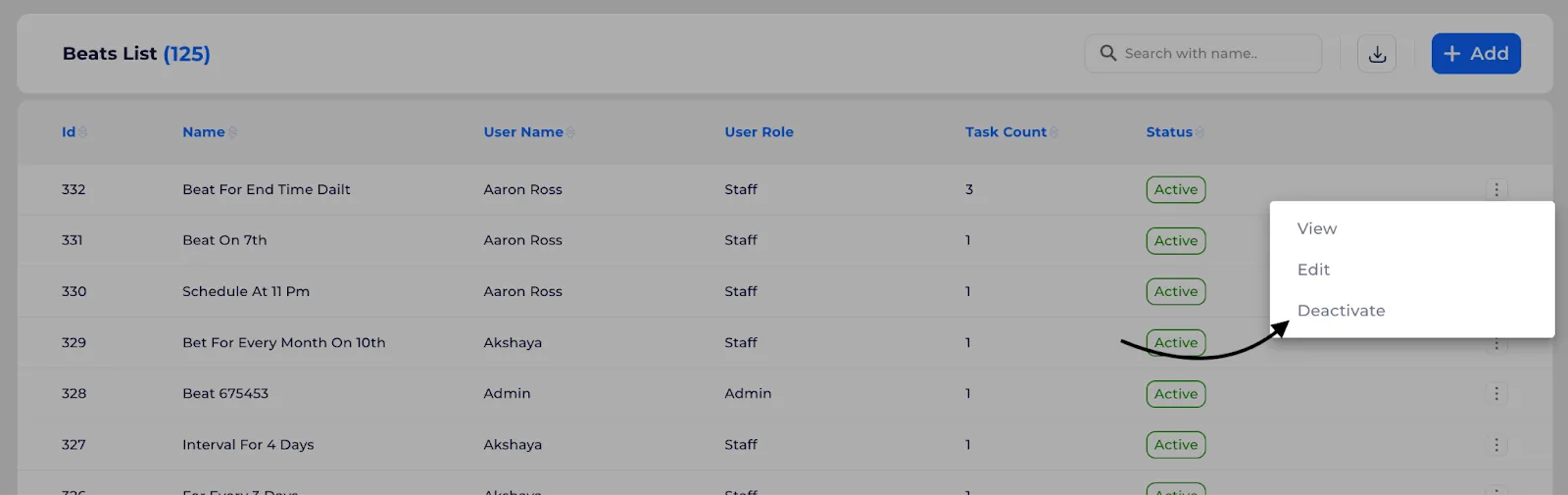Click task count 3 for beat 332
1568x495 pixels.
pos(969,190)
